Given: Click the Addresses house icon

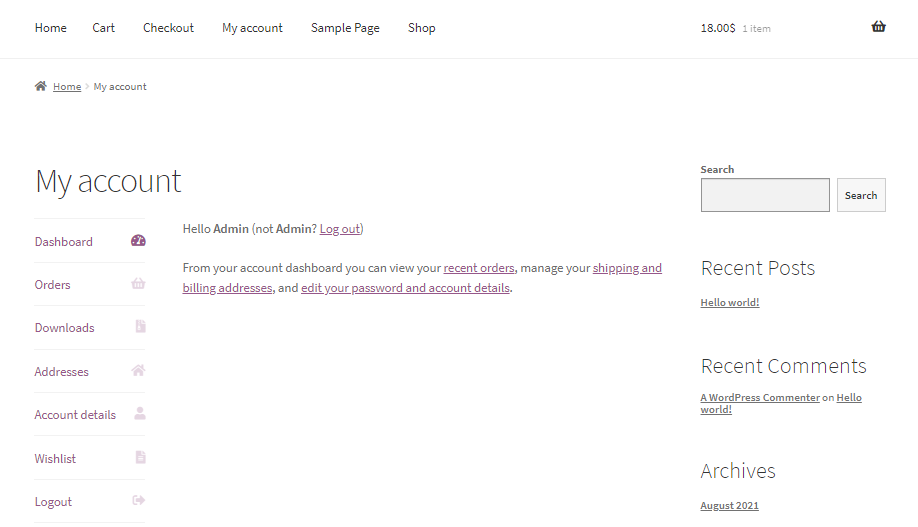Looking at the screenshot, I should click(138, 370).
